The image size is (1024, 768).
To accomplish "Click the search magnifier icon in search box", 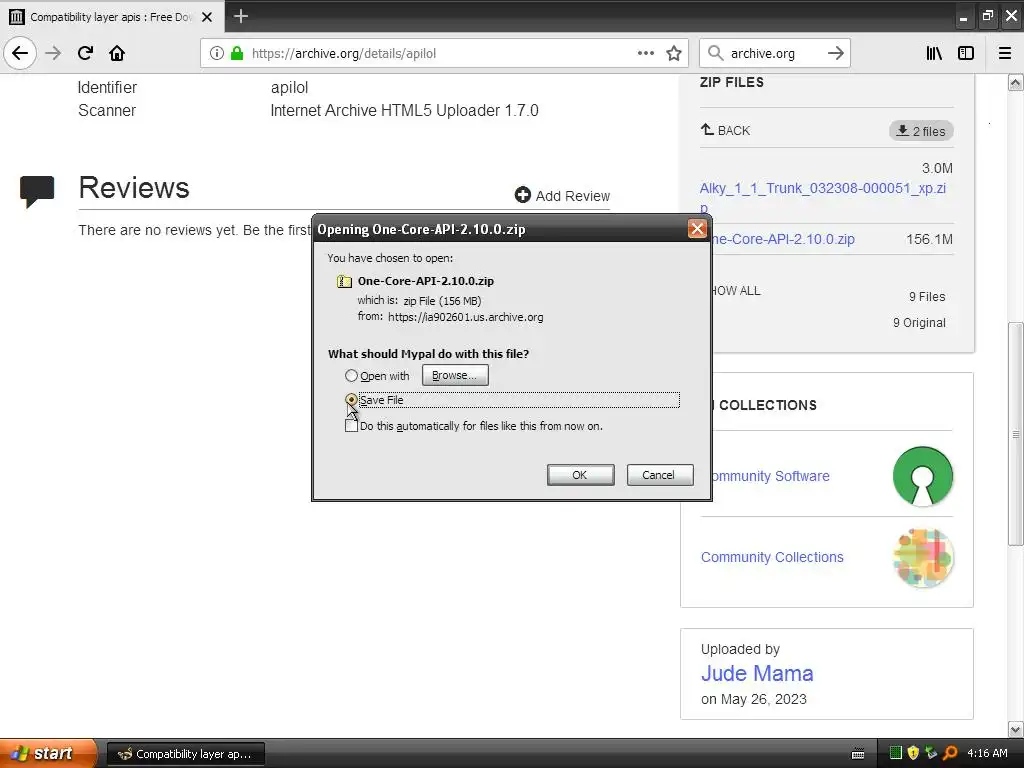I will coord(716,53).
